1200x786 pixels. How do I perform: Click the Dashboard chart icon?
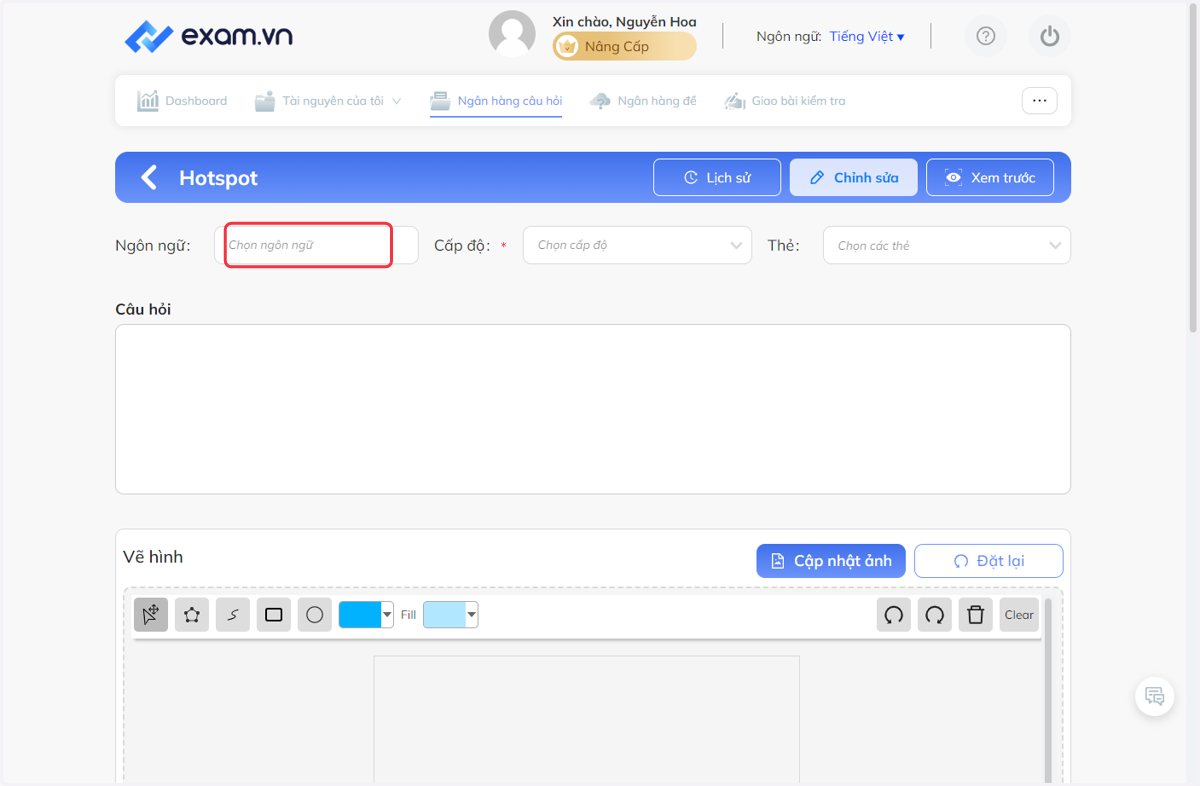[x=148, y=101]
